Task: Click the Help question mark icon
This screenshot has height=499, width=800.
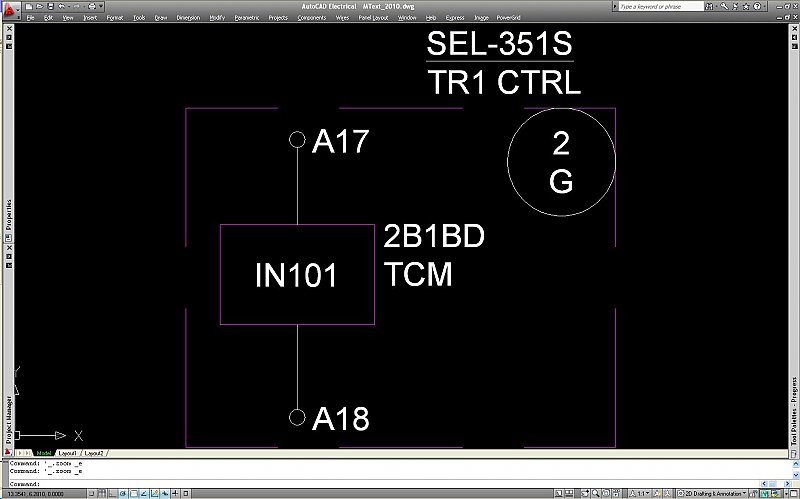Action: coord(757,7)
